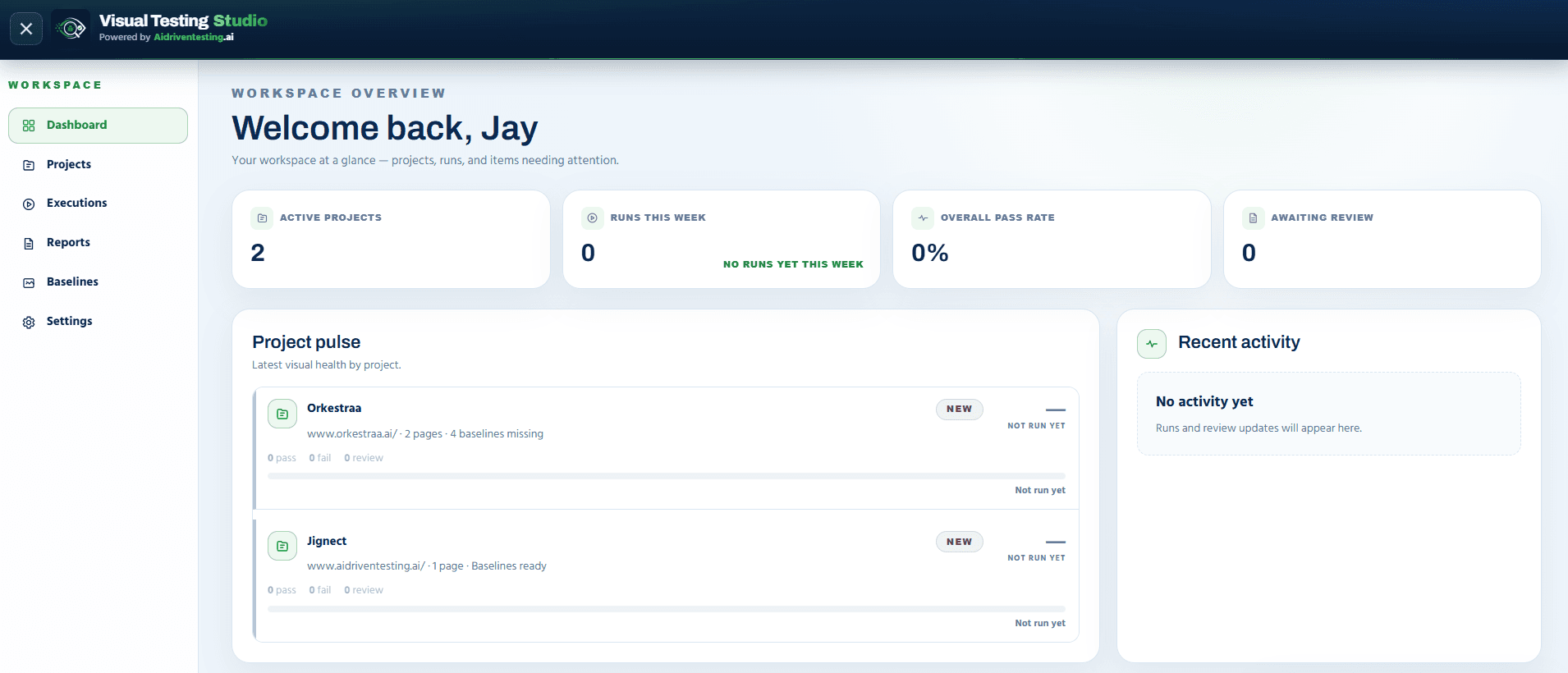Viewport: 1568px width, 673px height.
Task: Click 'NO RUNS YET THIS WEEK' label
Action: [x=793, y=264]
